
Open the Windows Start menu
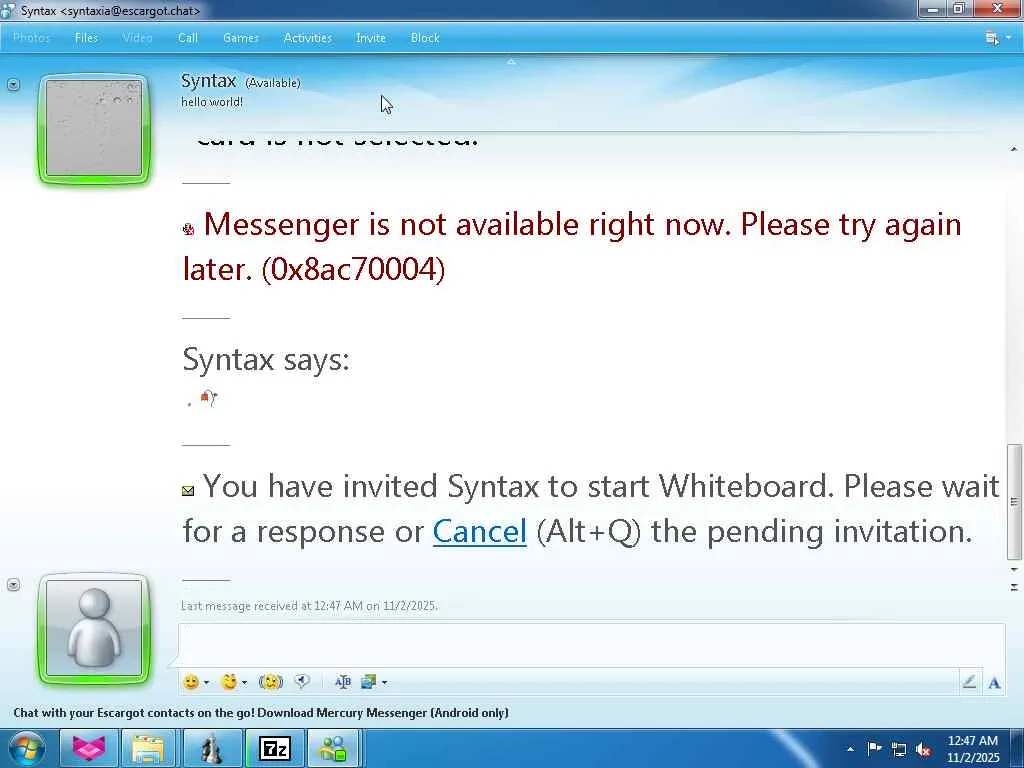(26, 748)
